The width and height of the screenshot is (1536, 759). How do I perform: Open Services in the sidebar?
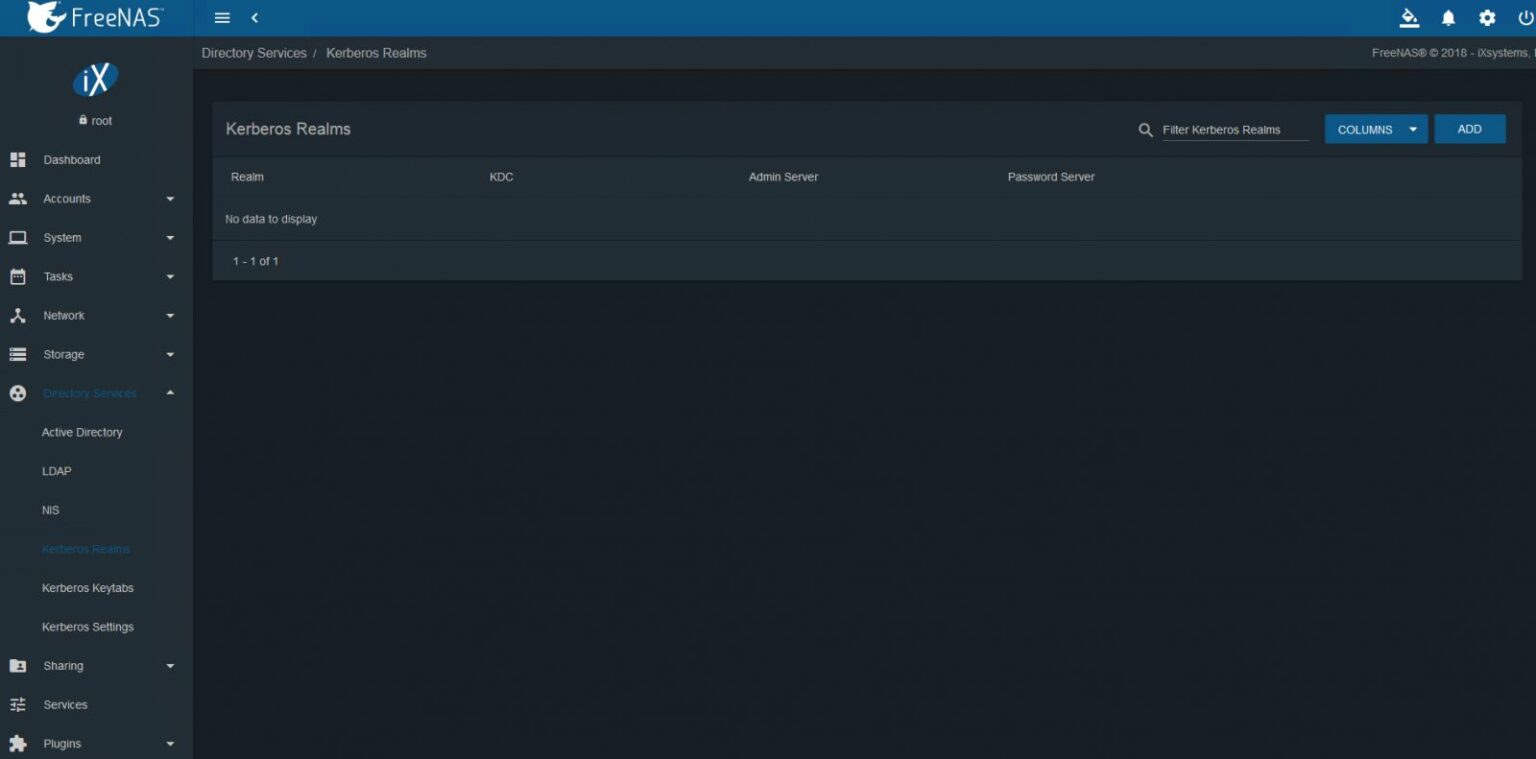pos(65,705)
